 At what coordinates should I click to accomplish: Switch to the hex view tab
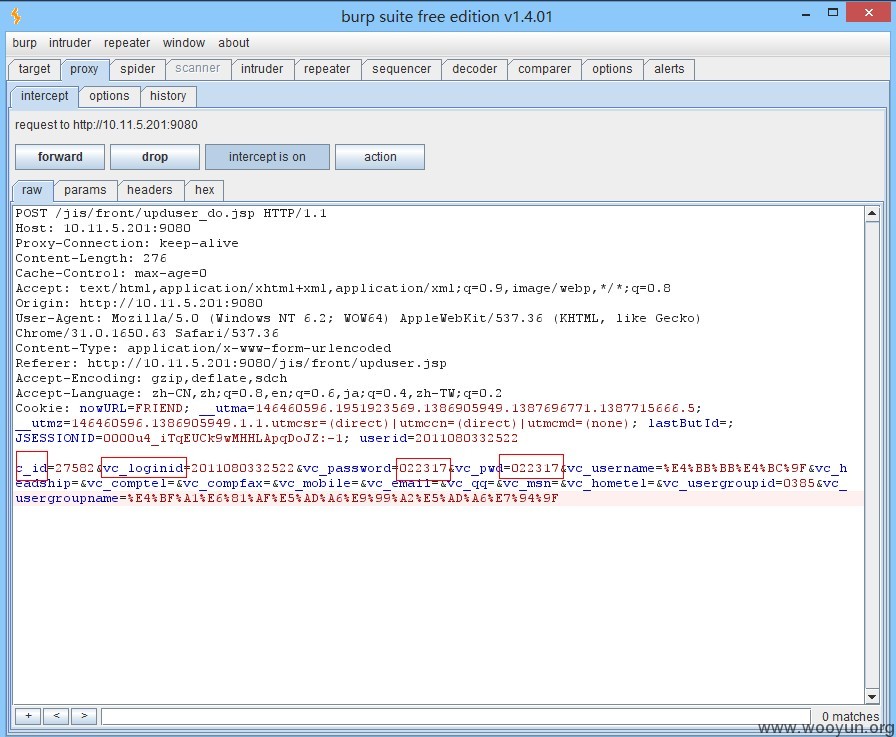(205, 190)
